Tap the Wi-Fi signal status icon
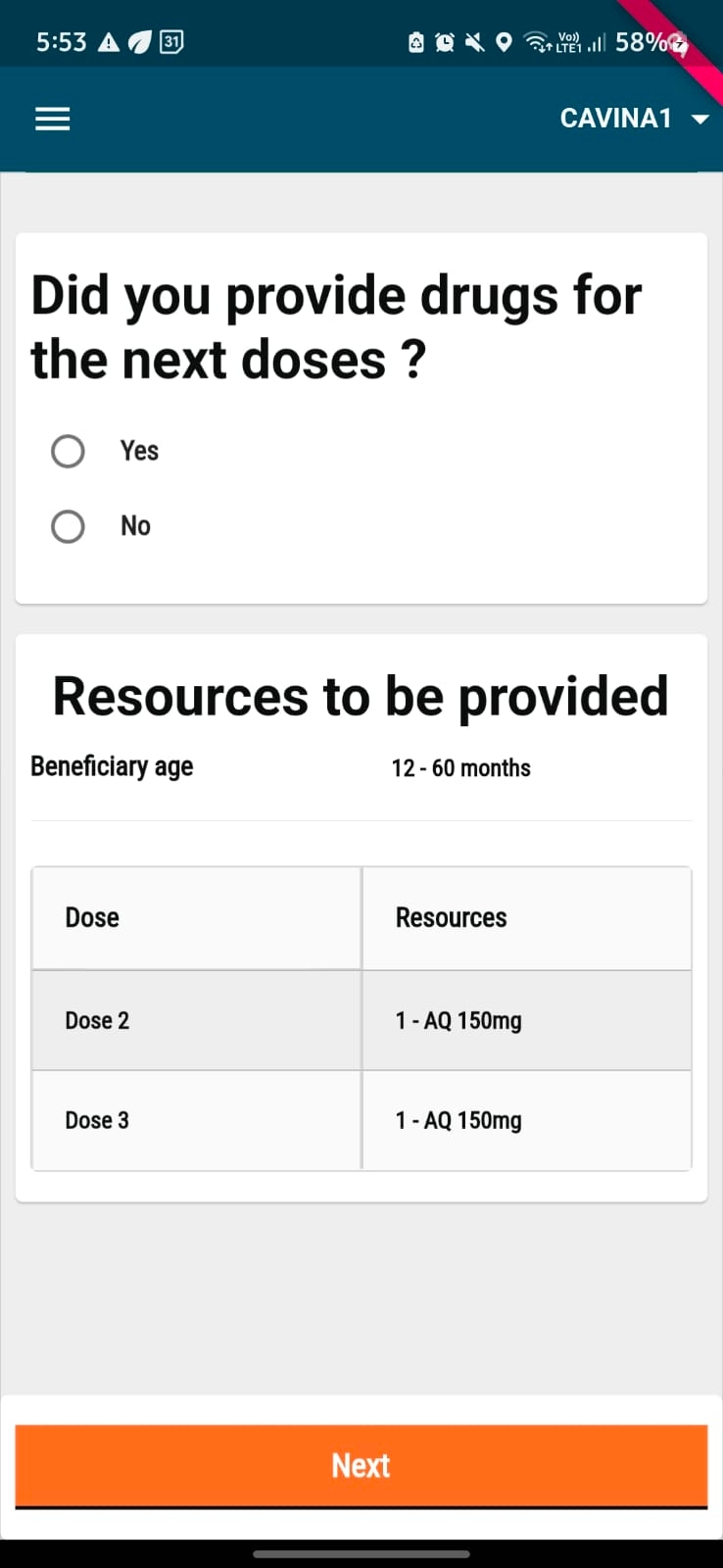 point(537,42)
